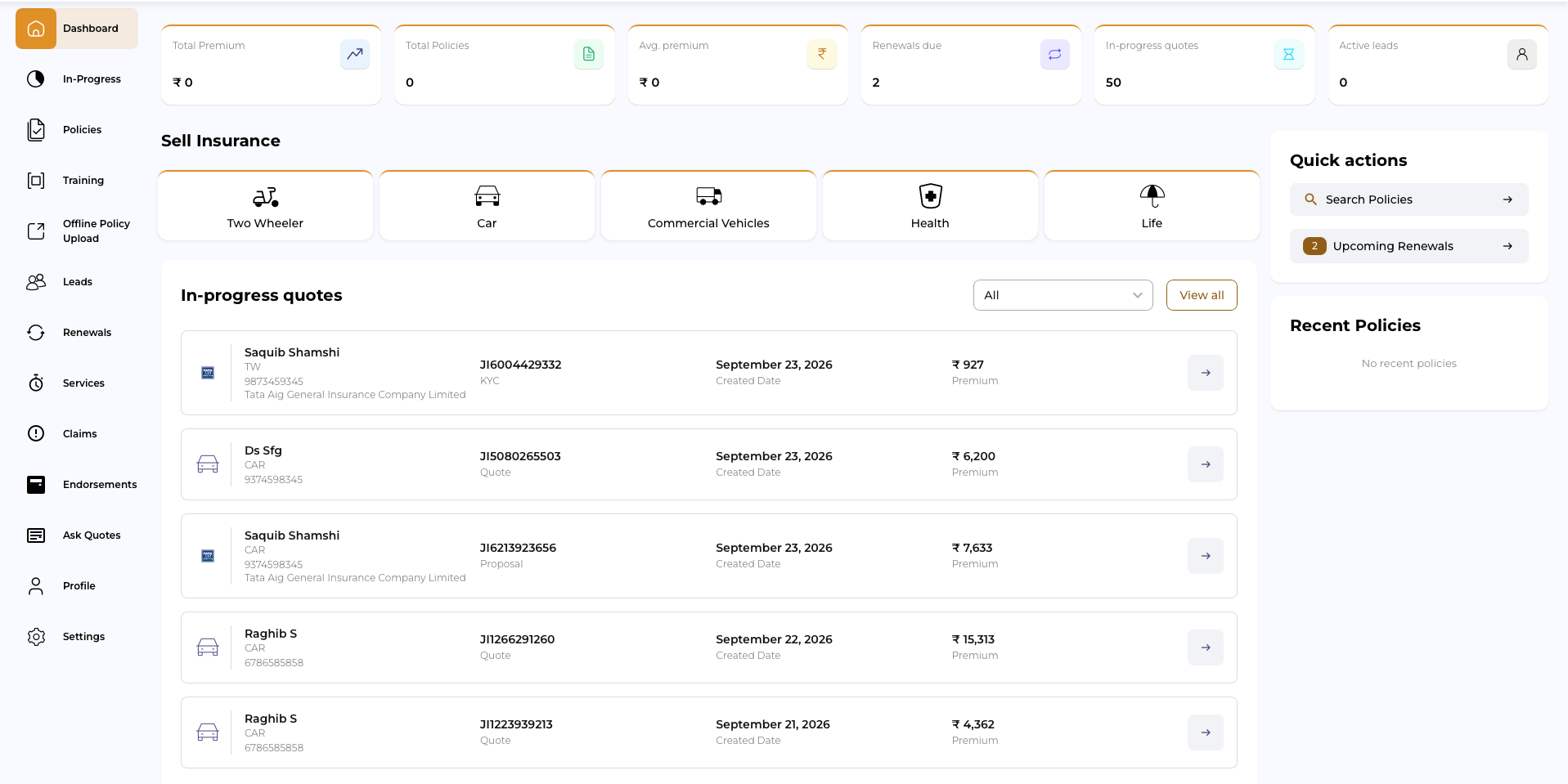
Task: Click the Life umbrella icon
Action: 1152,195
